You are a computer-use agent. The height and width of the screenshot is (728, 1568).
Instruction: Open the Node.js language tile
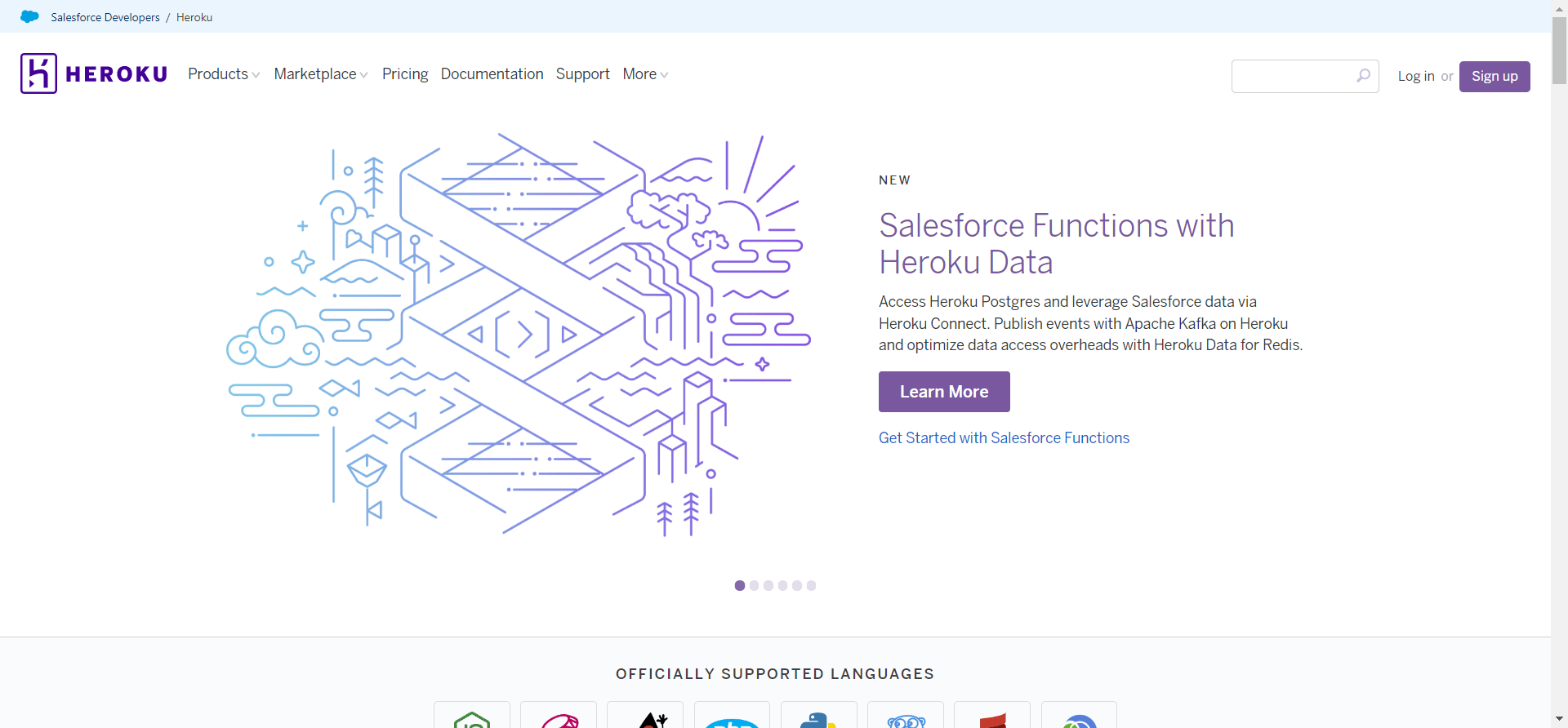point(472,717)
